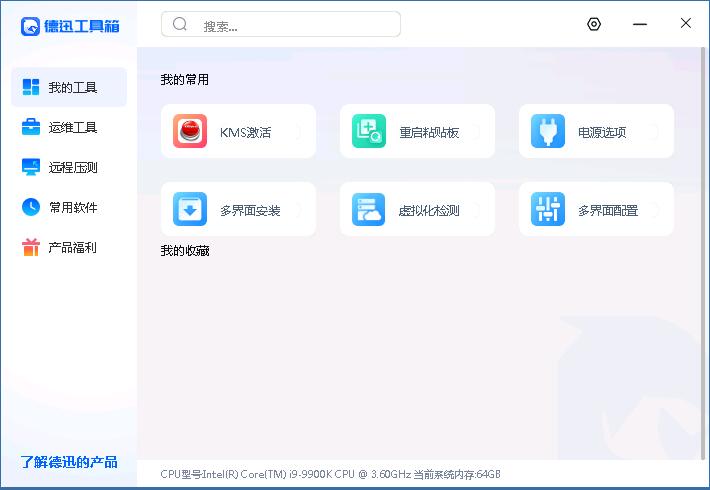Click the KMS激活 red button icon

click(190, 131)
